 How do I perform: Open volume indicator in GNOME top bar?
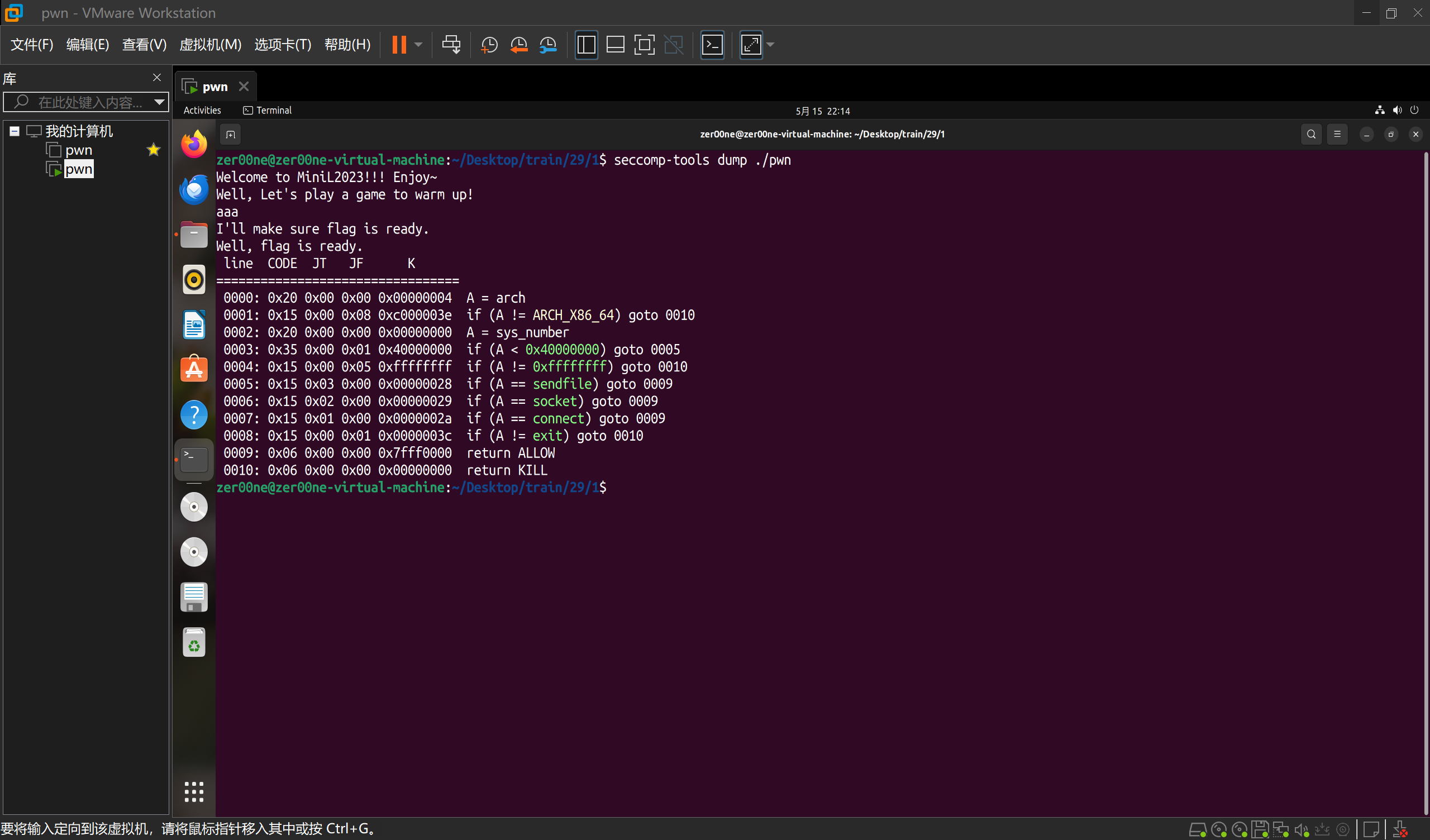click(x=1397, y=110)
